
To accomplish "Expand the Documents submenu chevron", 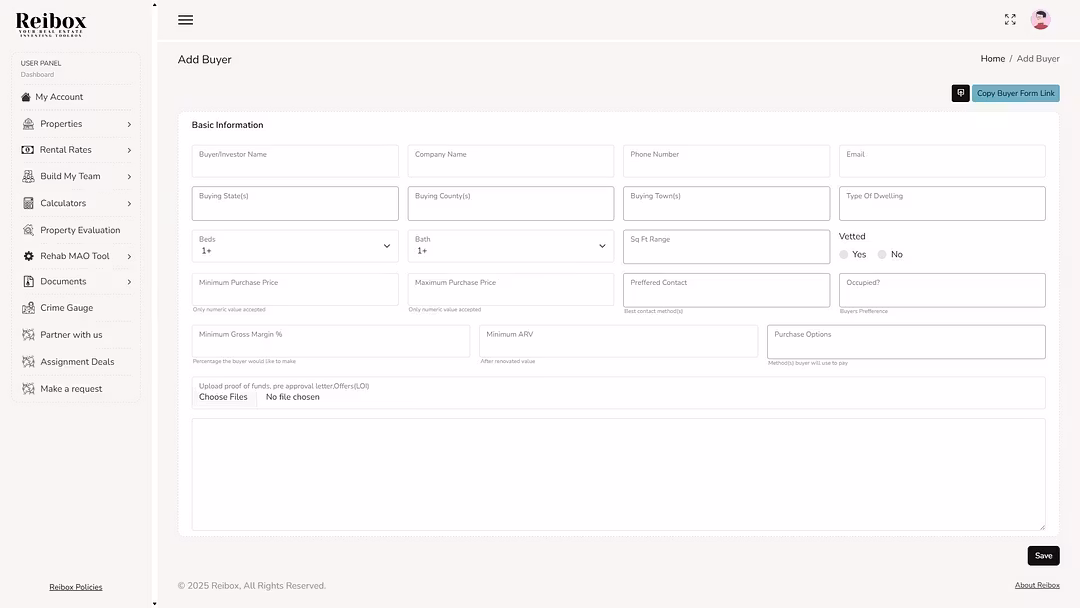I will tap(129, 282).
